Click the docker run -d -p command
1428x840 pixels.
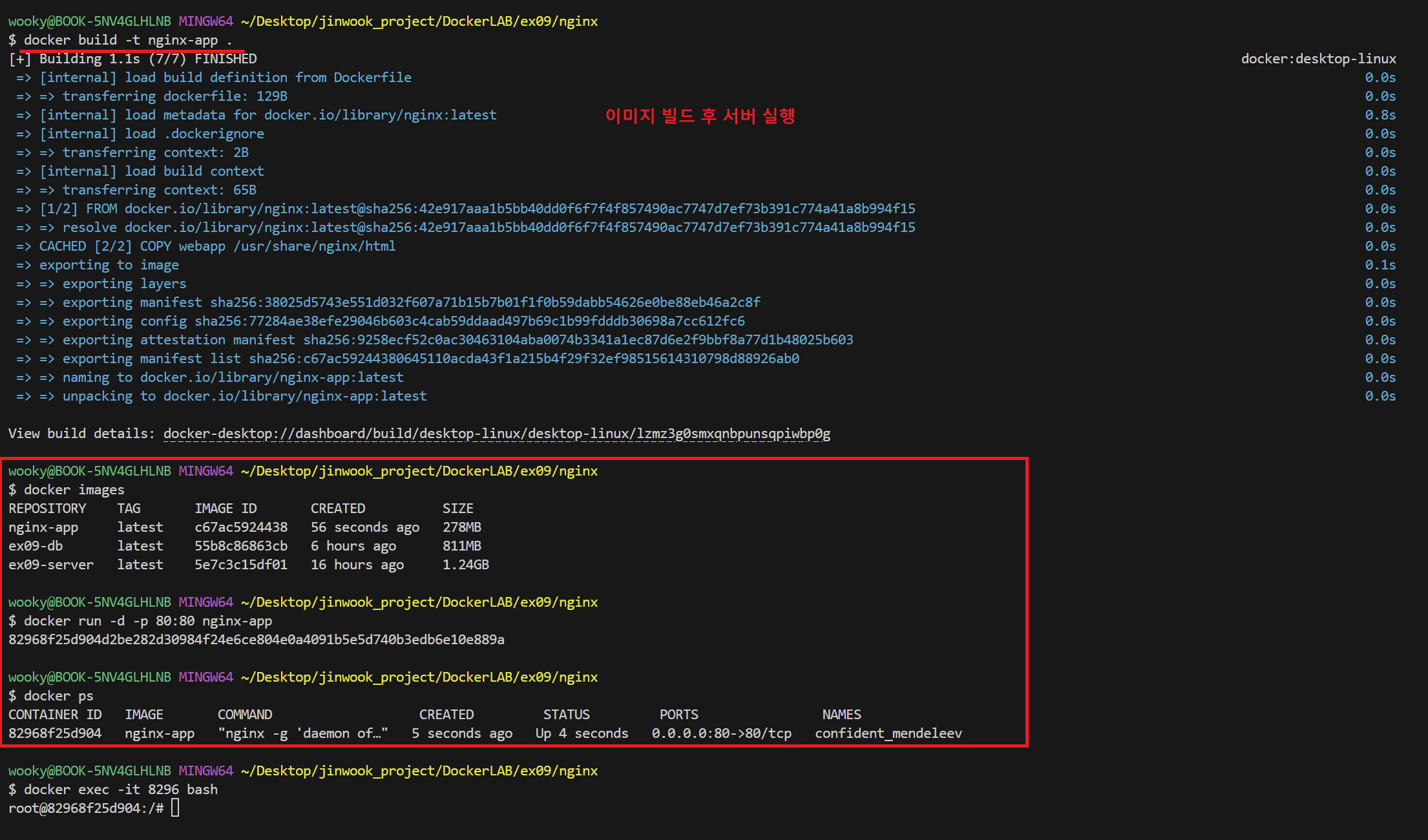click(x=147, y=621)
